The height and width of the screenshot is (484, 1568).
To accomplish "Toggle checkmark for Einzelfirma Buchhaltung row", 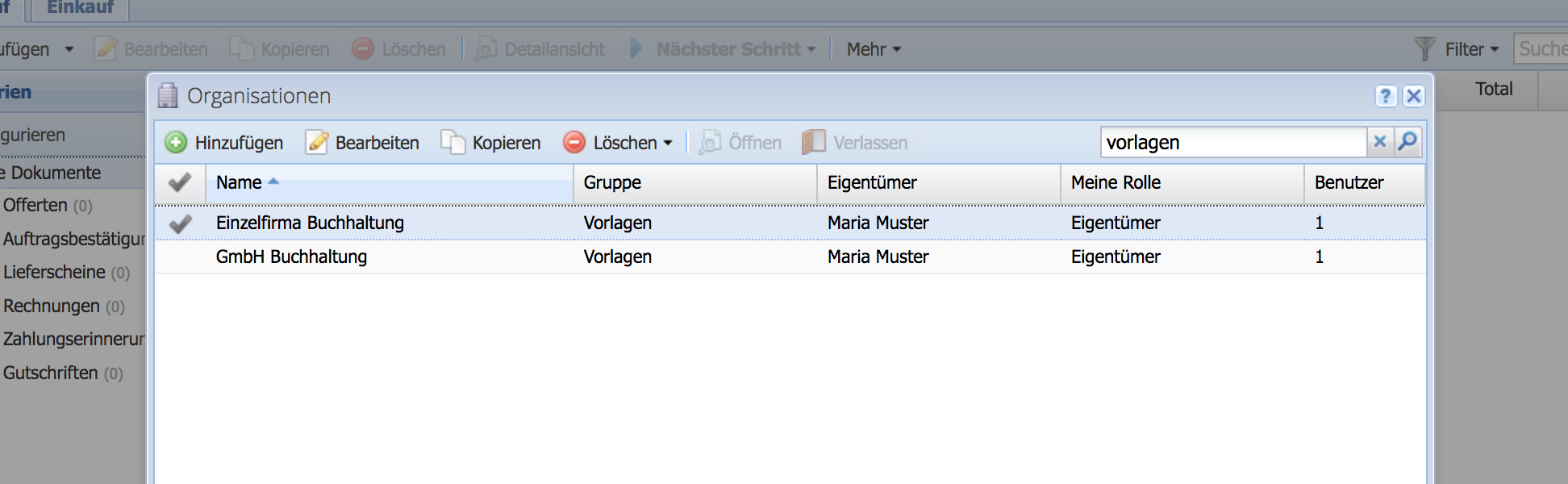I will [180, 223].
